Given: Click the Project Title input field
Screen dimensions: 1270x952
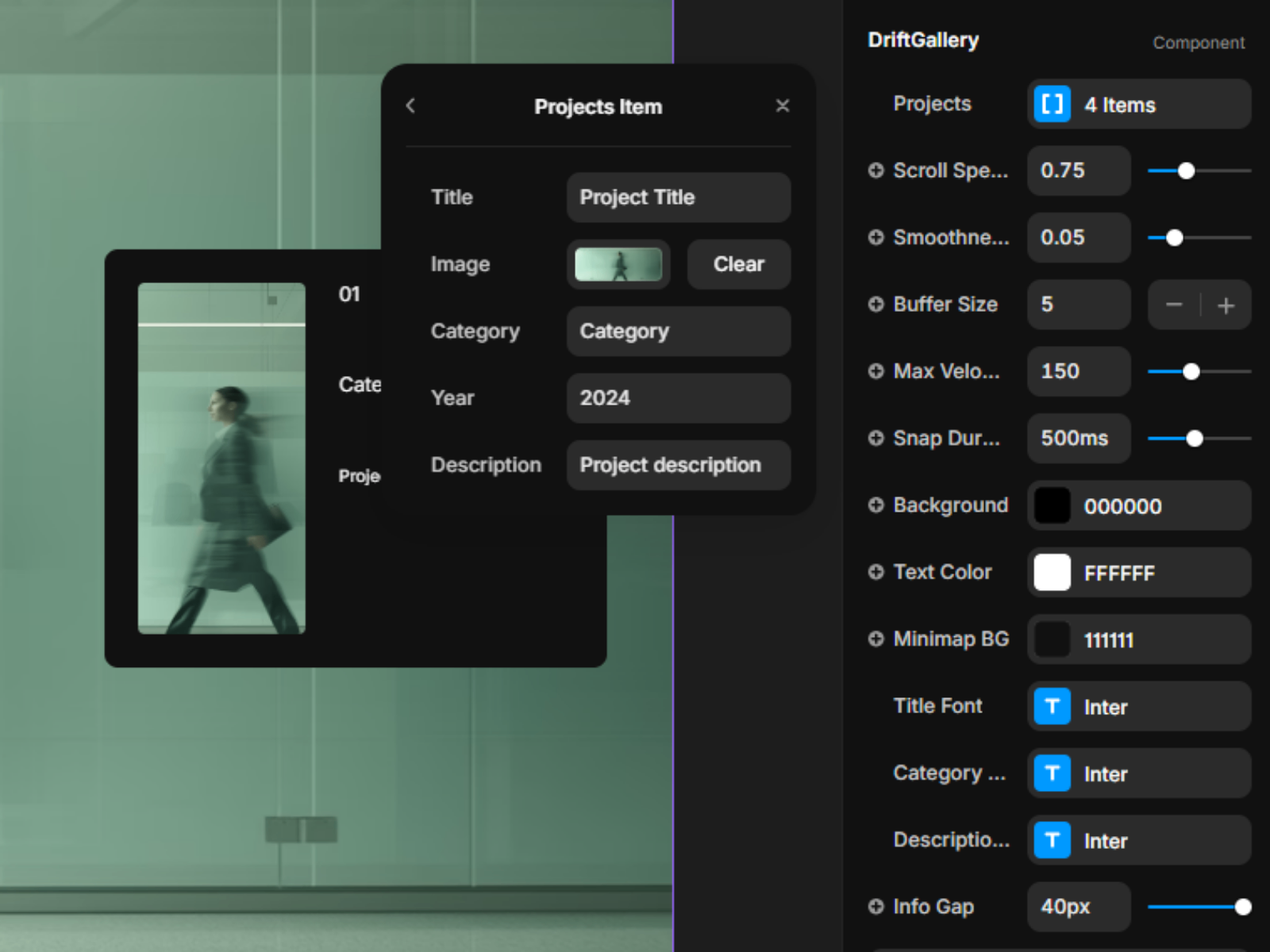Looking at the screenshot, I should point(678,198).
